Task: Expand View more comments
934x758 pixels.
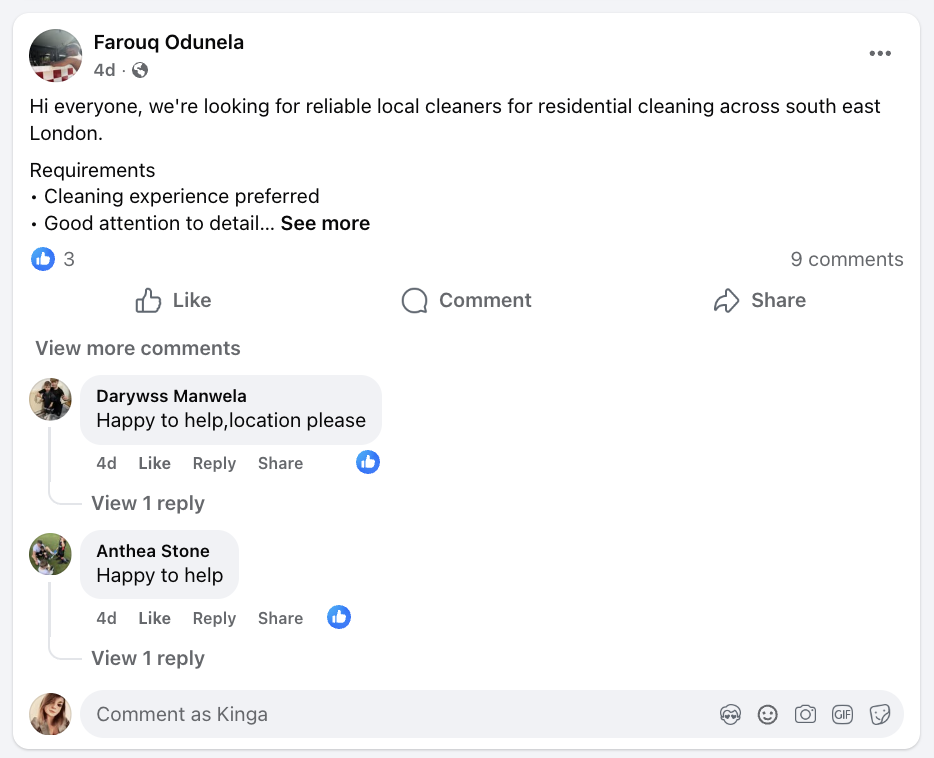Action: coord(138,348)
